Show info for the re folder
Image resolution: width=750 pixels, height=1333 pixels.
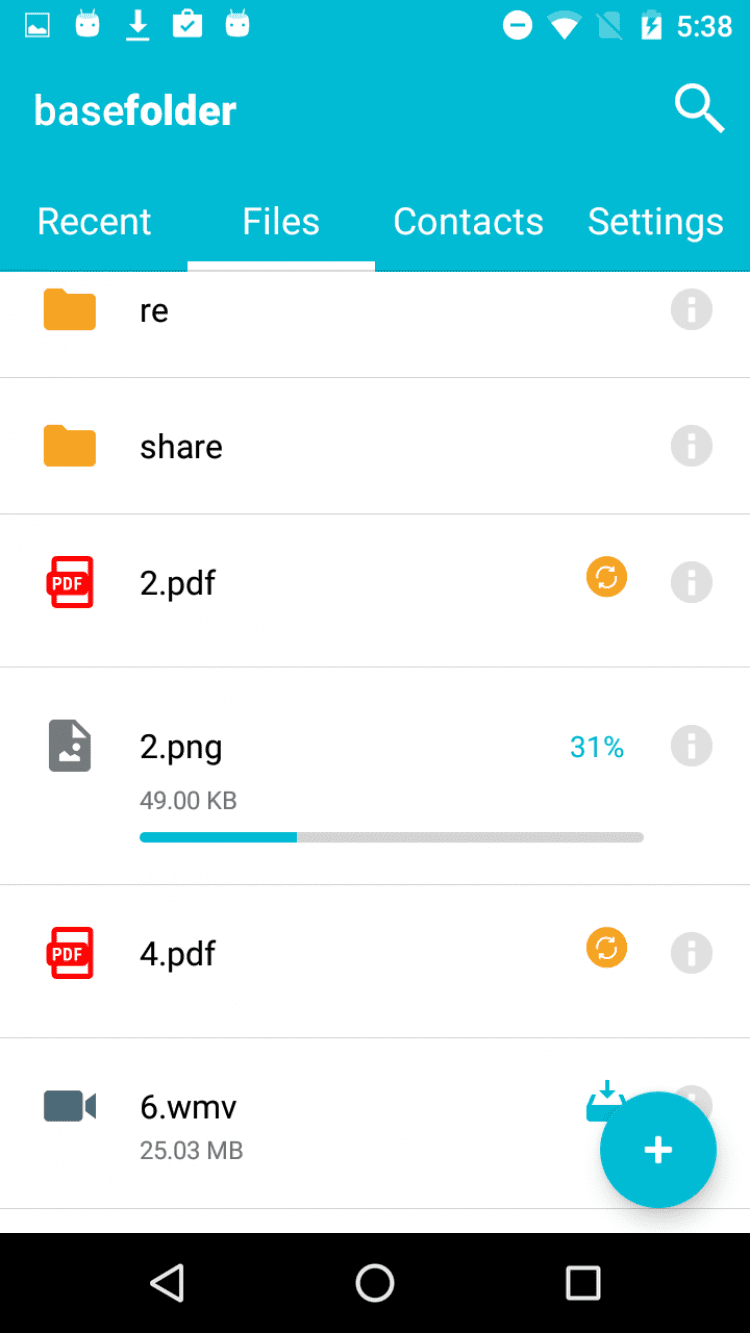click(691, 310)
